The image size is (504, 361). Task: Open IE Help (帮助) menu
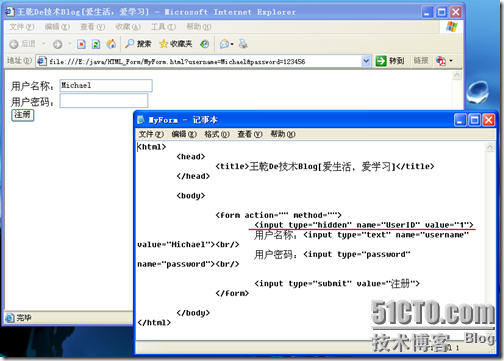click(x=199, y=27)
